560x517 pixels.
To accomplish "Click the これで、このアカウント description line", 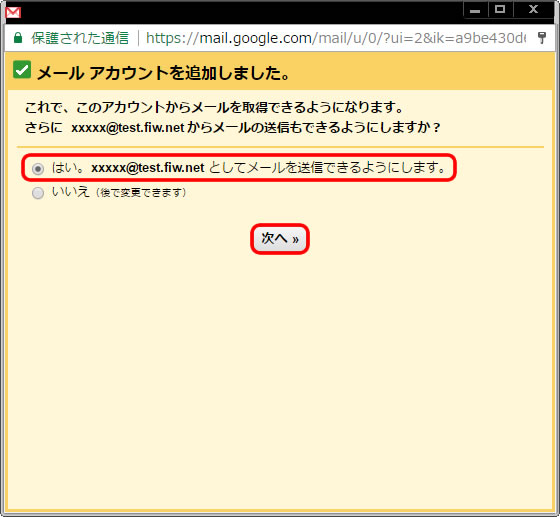I will [214, 107].
